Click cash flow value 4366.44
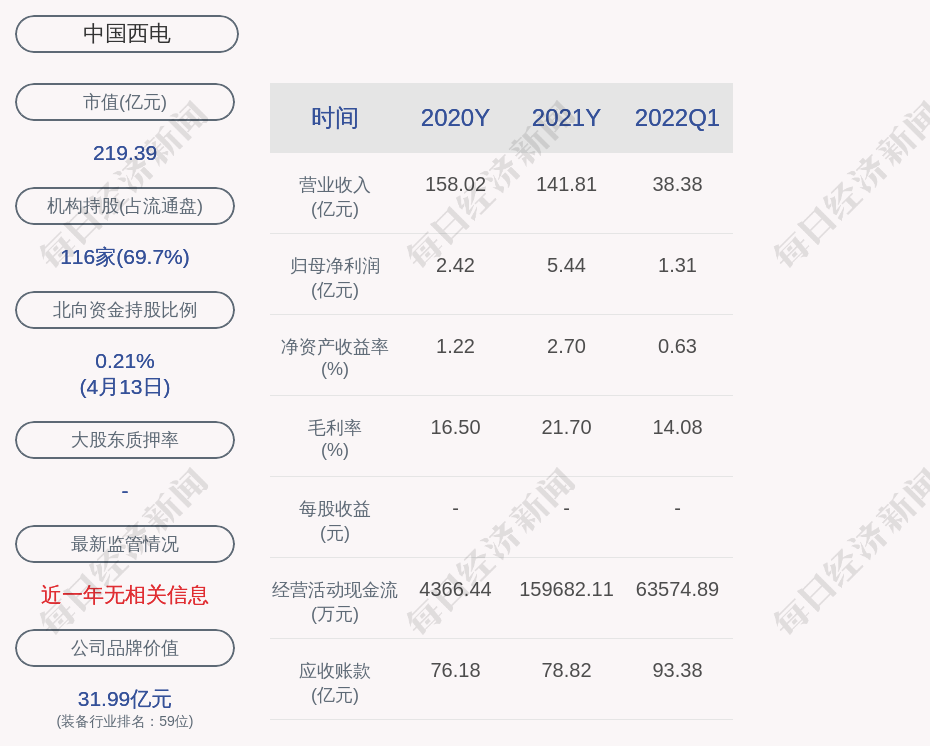The image size is (930, 746). (x=456, y=589)
